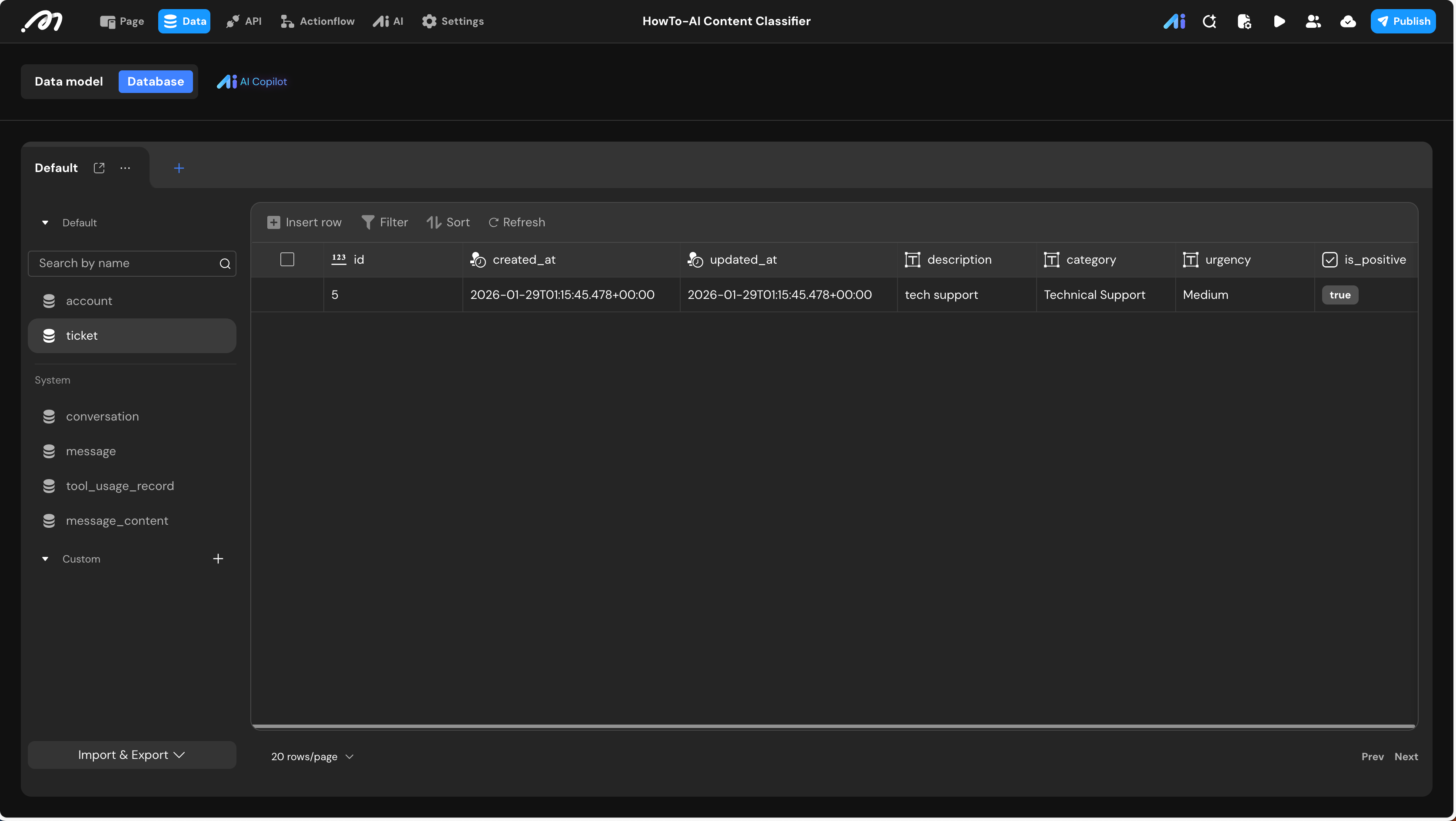1456x821 pixels.
Task: Open the collaborators people icon
Action: (x=1313, y=21)
